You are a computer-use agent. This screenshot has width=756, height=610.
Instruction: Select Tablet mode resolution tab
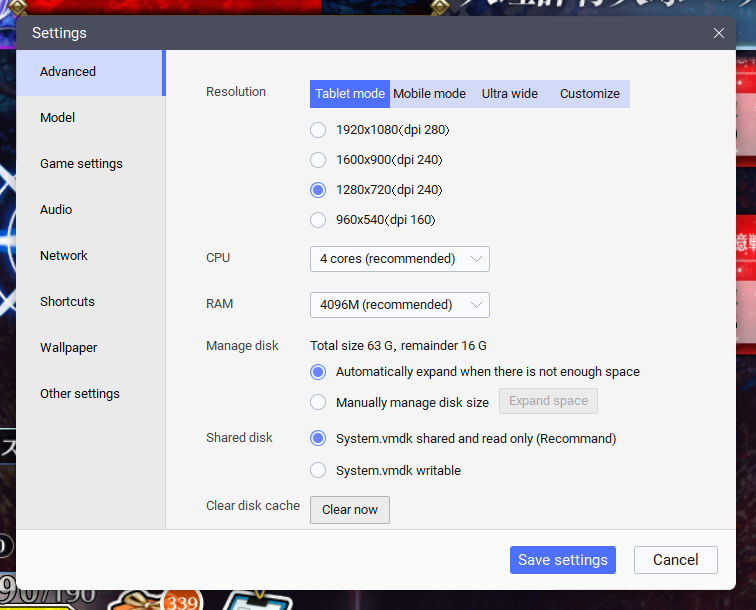click(350, 94)
